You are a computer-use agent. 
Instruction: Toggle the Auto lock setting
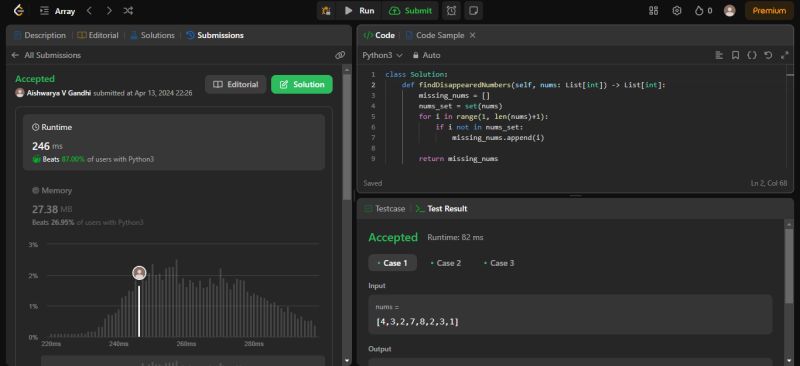pyautogui.click(x=427, y=55)
